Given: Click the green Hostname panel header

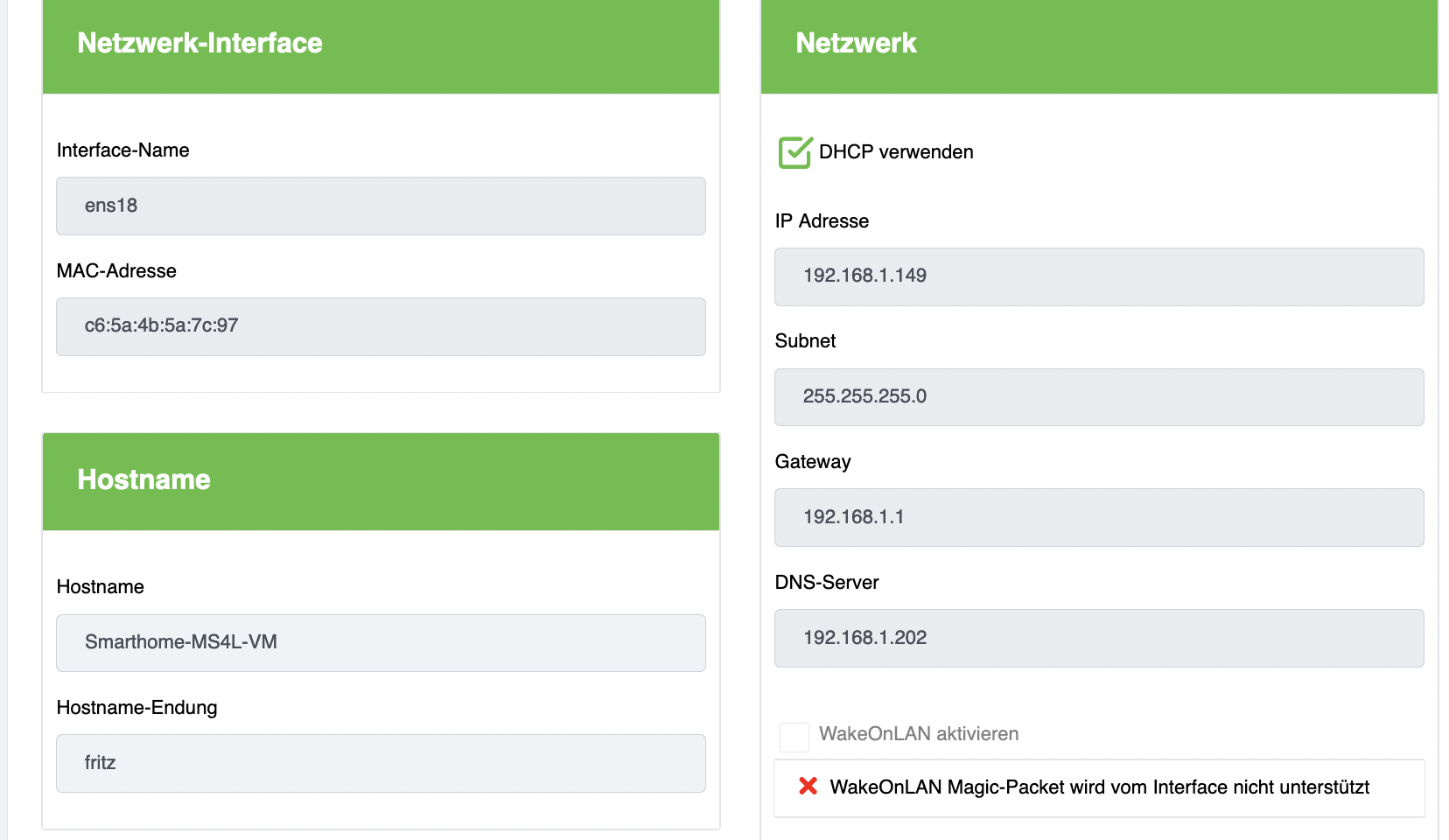Looking at the screenshot, I should [x=144, y=479].
